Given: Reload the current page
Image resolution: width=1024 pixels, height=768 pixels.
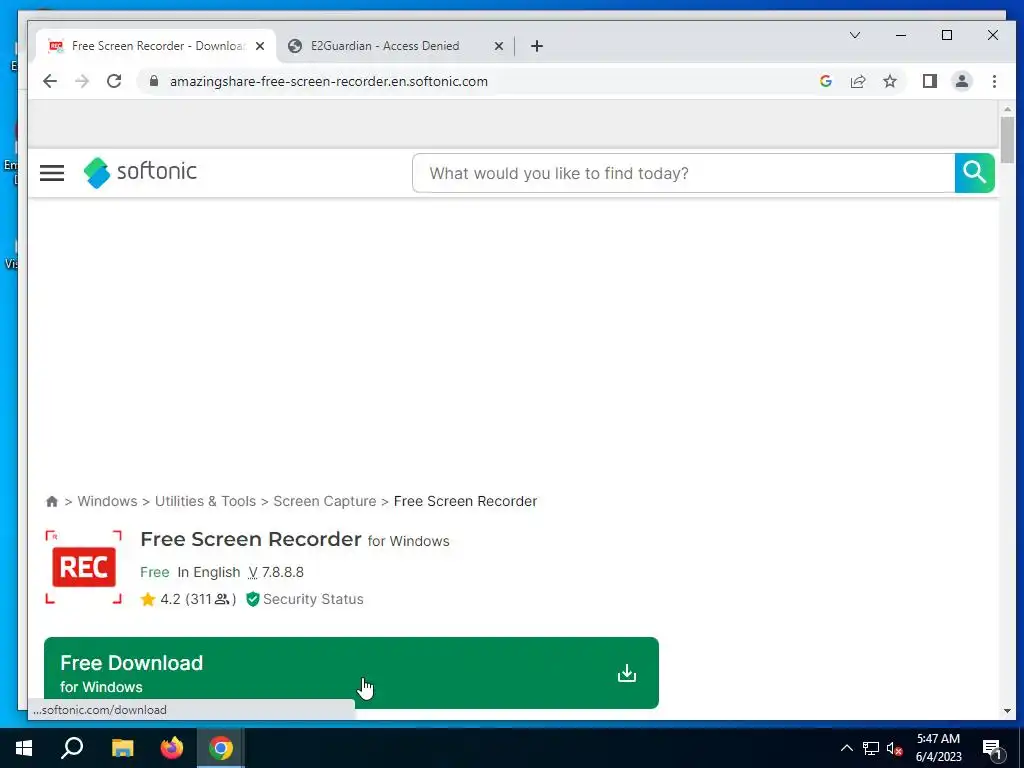Looking at the screenshot, I should pos(114,81).
